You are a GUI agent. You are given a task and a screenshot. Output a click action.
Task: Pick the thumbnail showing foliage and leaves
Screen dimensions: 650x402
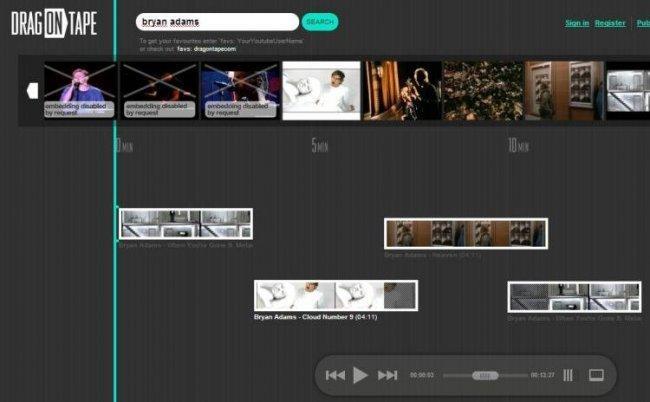[483, 91]
